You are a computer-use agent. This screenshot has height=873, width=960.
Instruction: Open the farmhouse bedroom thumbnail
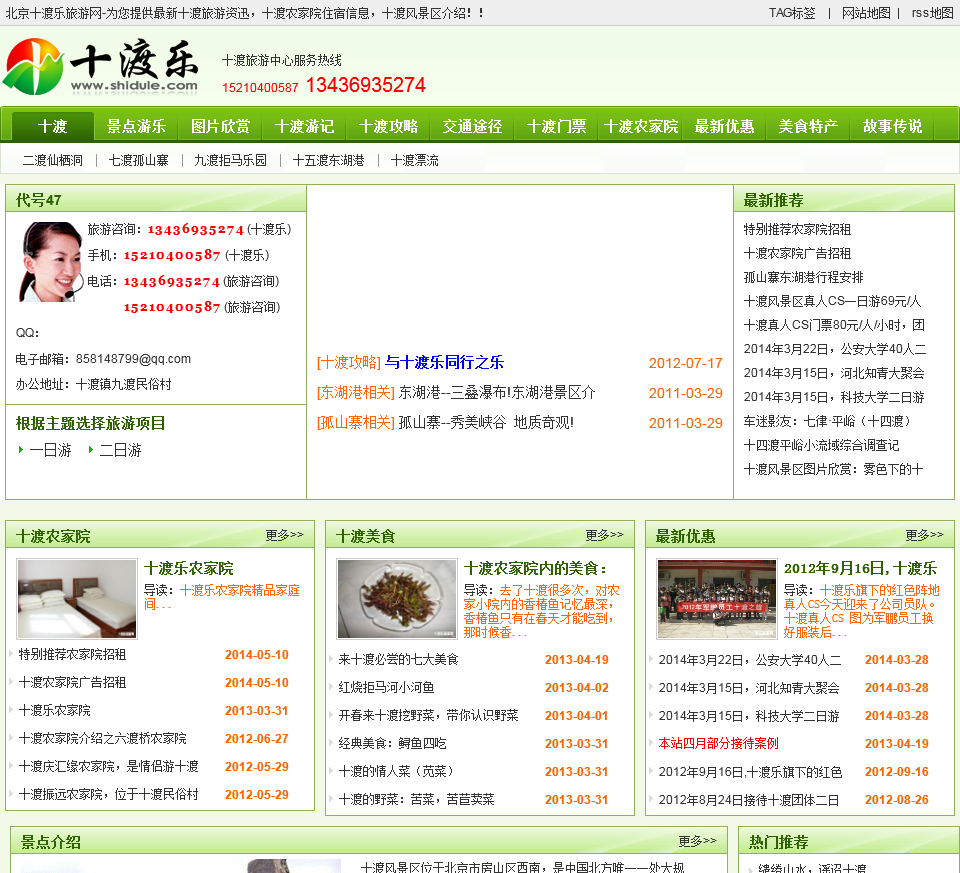[x=77, y=599]
